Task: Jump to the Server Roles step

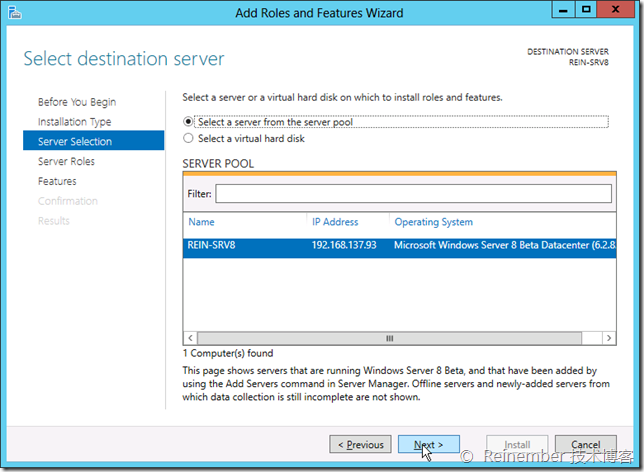Action: click(x=67, y=161)
